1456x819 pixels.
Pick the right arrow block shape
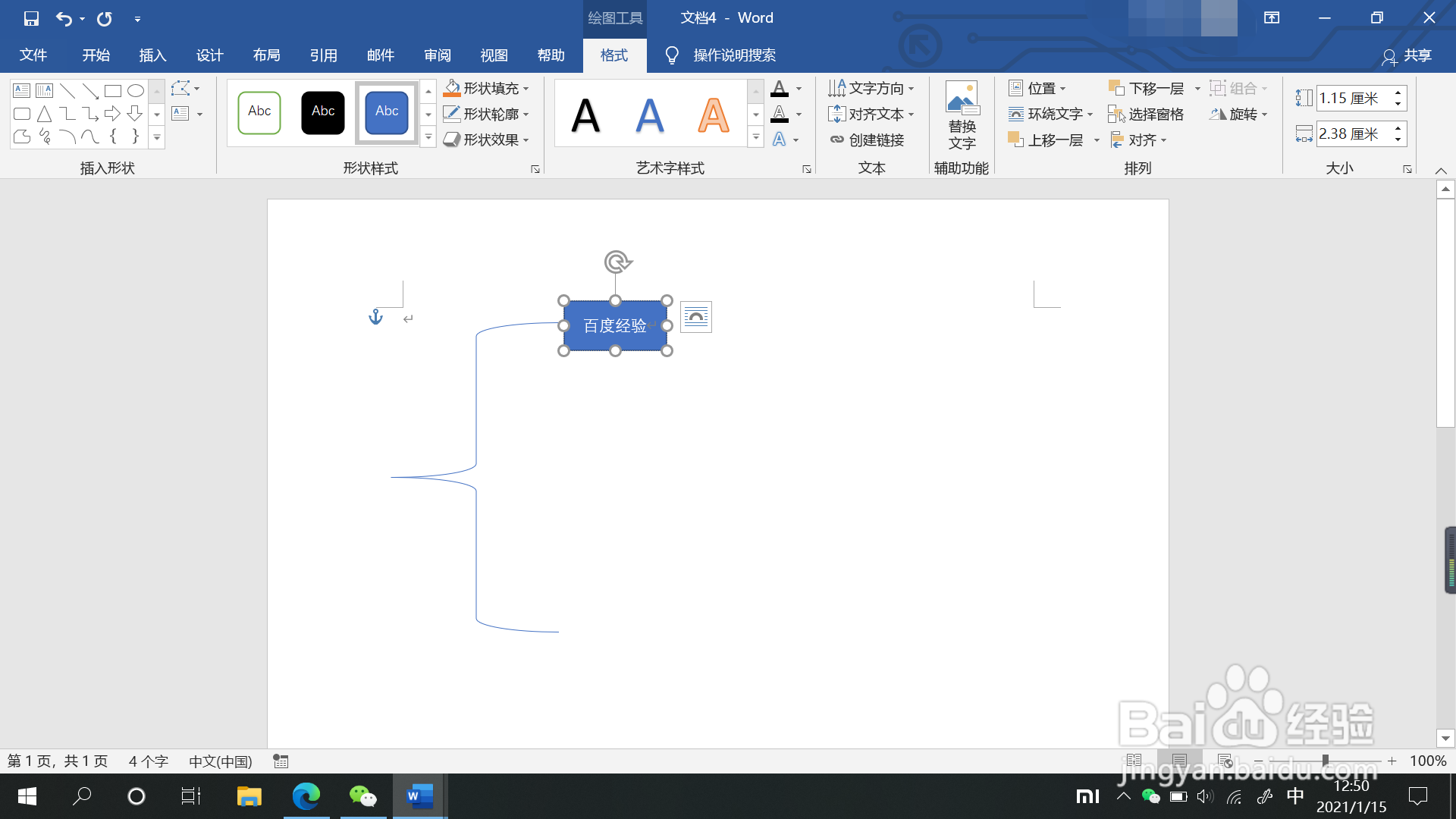[x=113, y=114]
